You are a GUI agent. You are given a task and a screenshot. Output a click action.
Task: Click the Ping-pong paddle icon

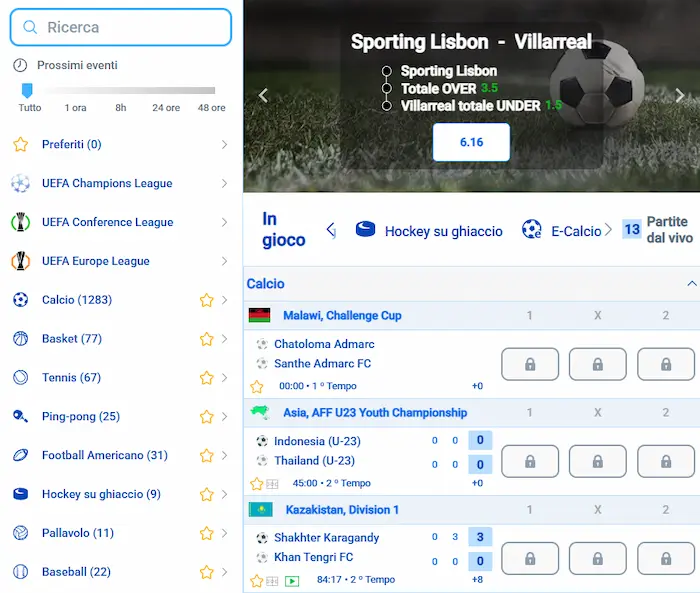click(21, 416)
